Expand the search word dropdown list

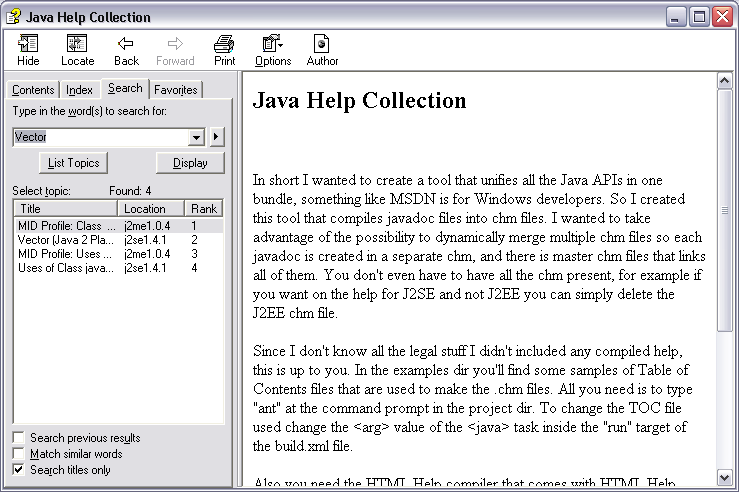tap(196, 137)
